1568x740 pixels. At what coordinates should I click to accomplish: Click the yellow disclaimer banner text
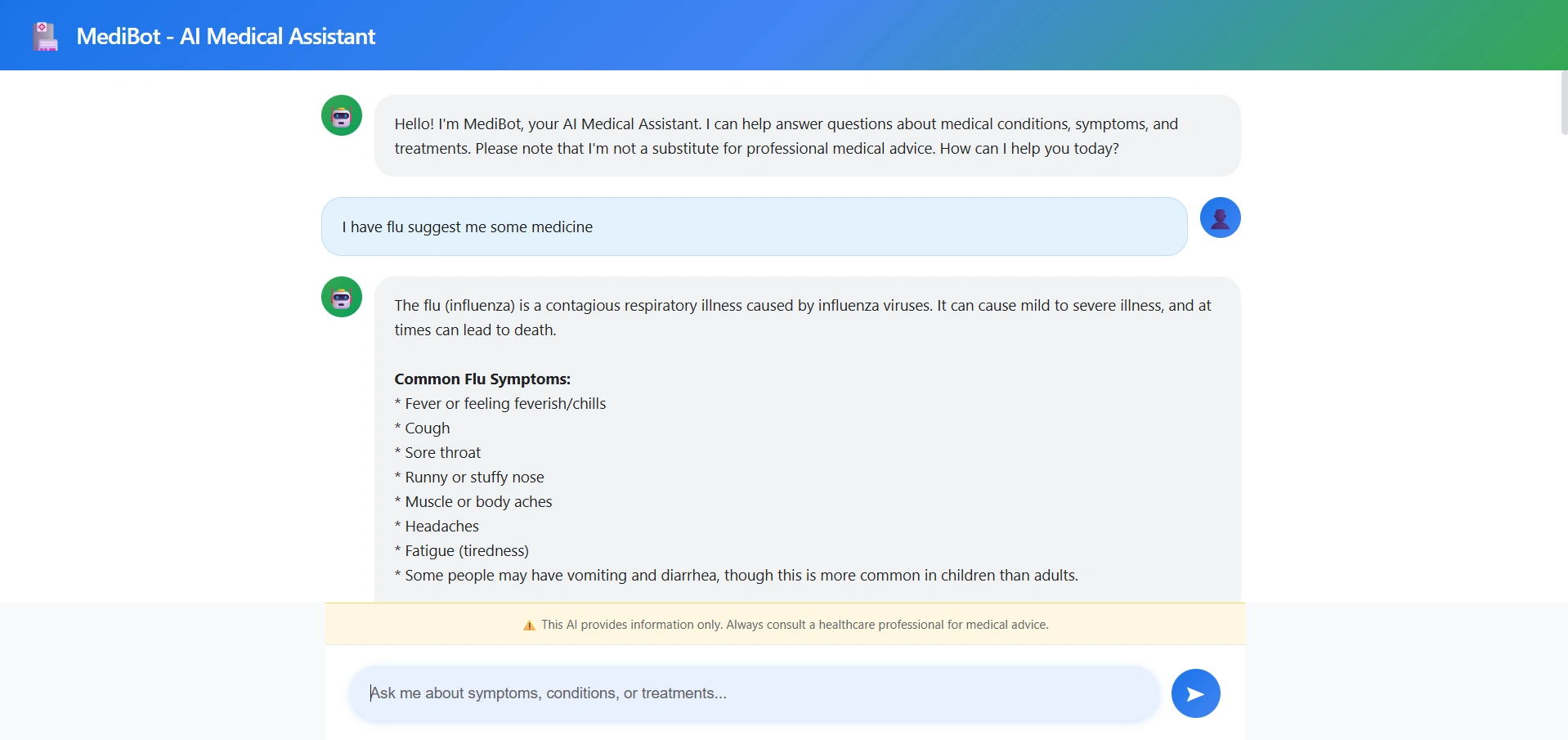pyautogui.click(x=794, y=625)
